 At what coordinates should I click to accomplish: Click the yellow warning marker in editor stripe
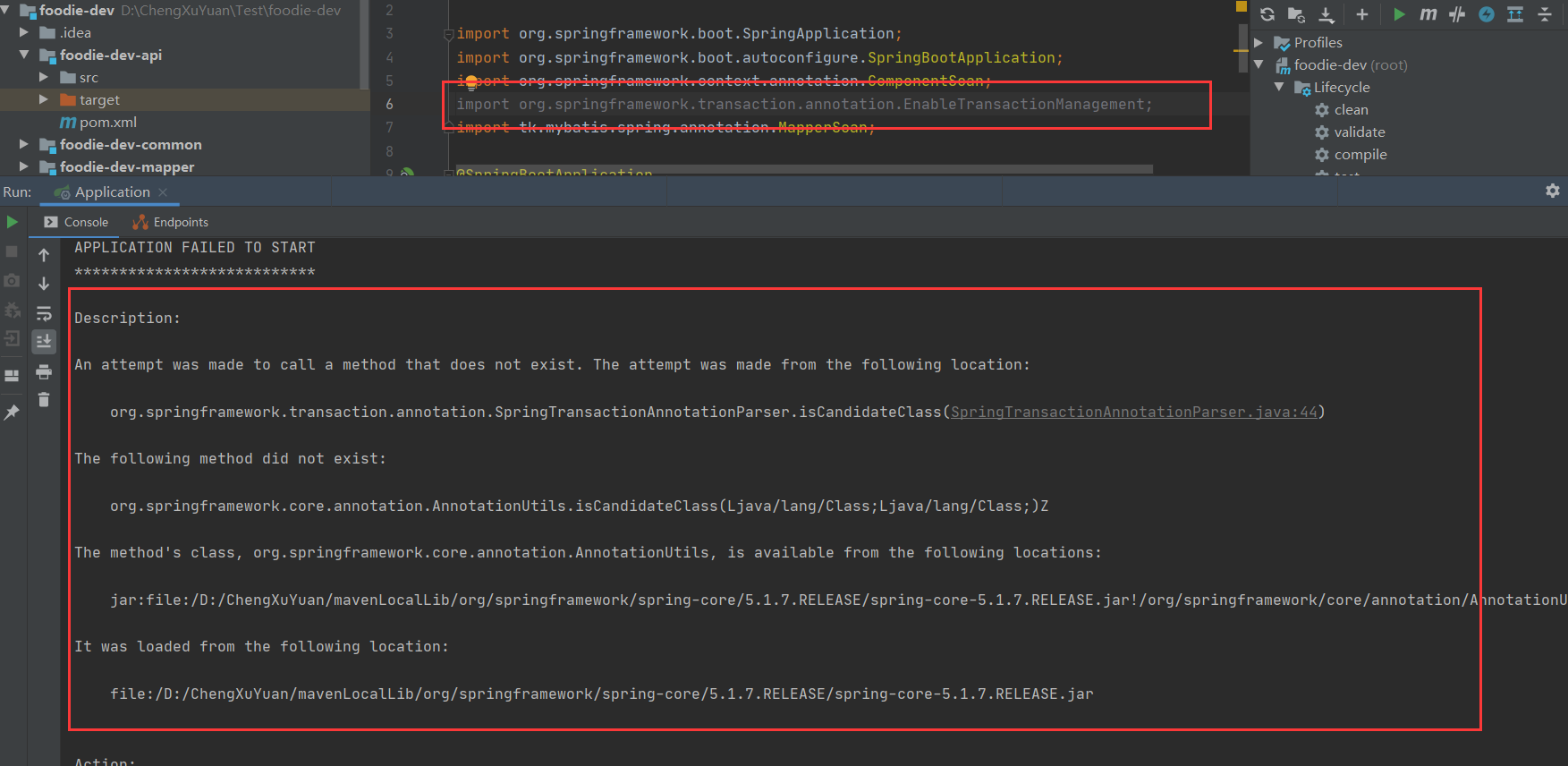tap(1241, 50)
